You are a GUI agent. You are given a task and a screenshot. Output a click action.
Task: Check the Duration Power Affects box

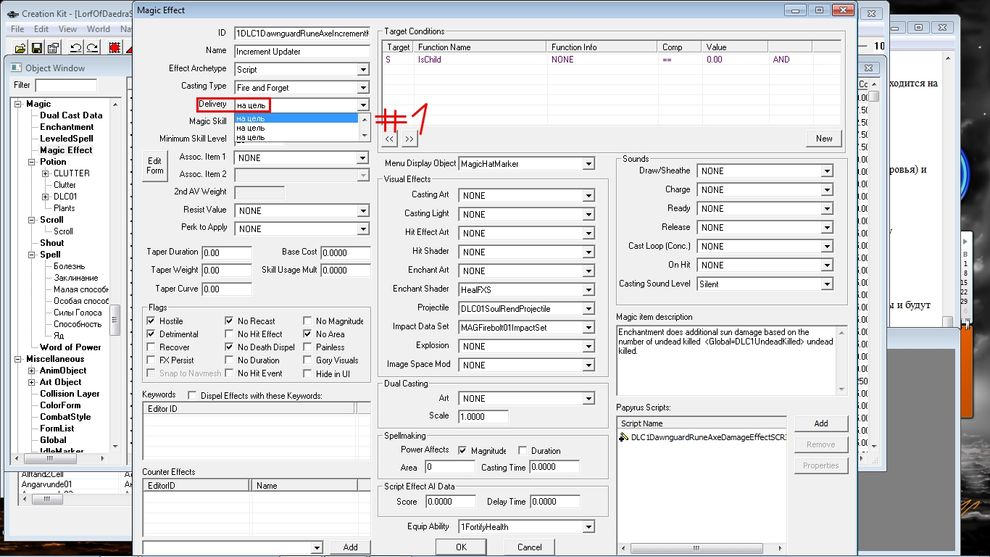click(x=523, y=451)
